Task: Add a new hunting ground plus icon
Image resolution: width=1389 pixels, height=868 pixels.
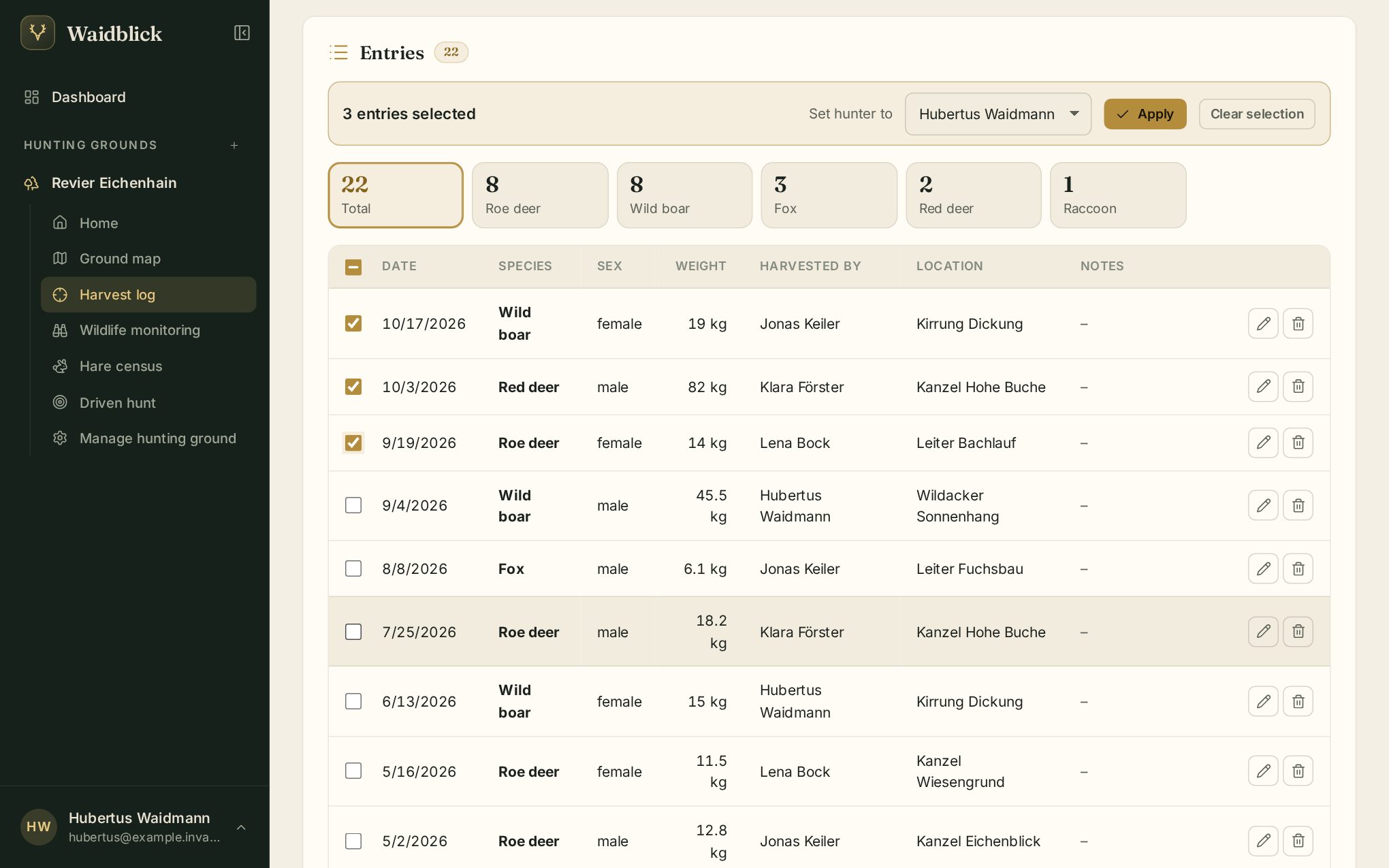Action: coord(234,145)
